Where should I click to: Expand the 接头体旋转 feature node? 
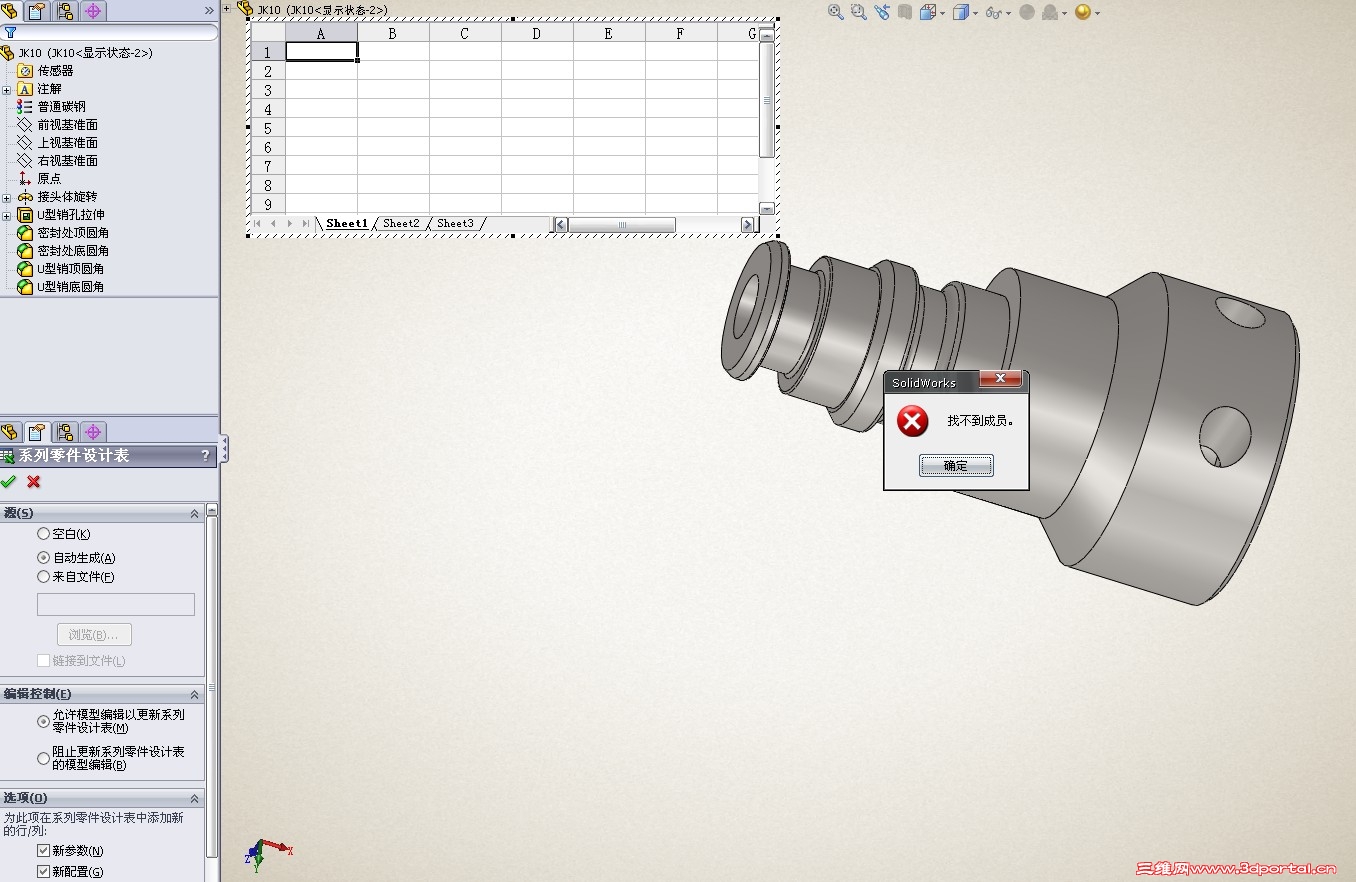pyautogui.click(x=7, y=197)
